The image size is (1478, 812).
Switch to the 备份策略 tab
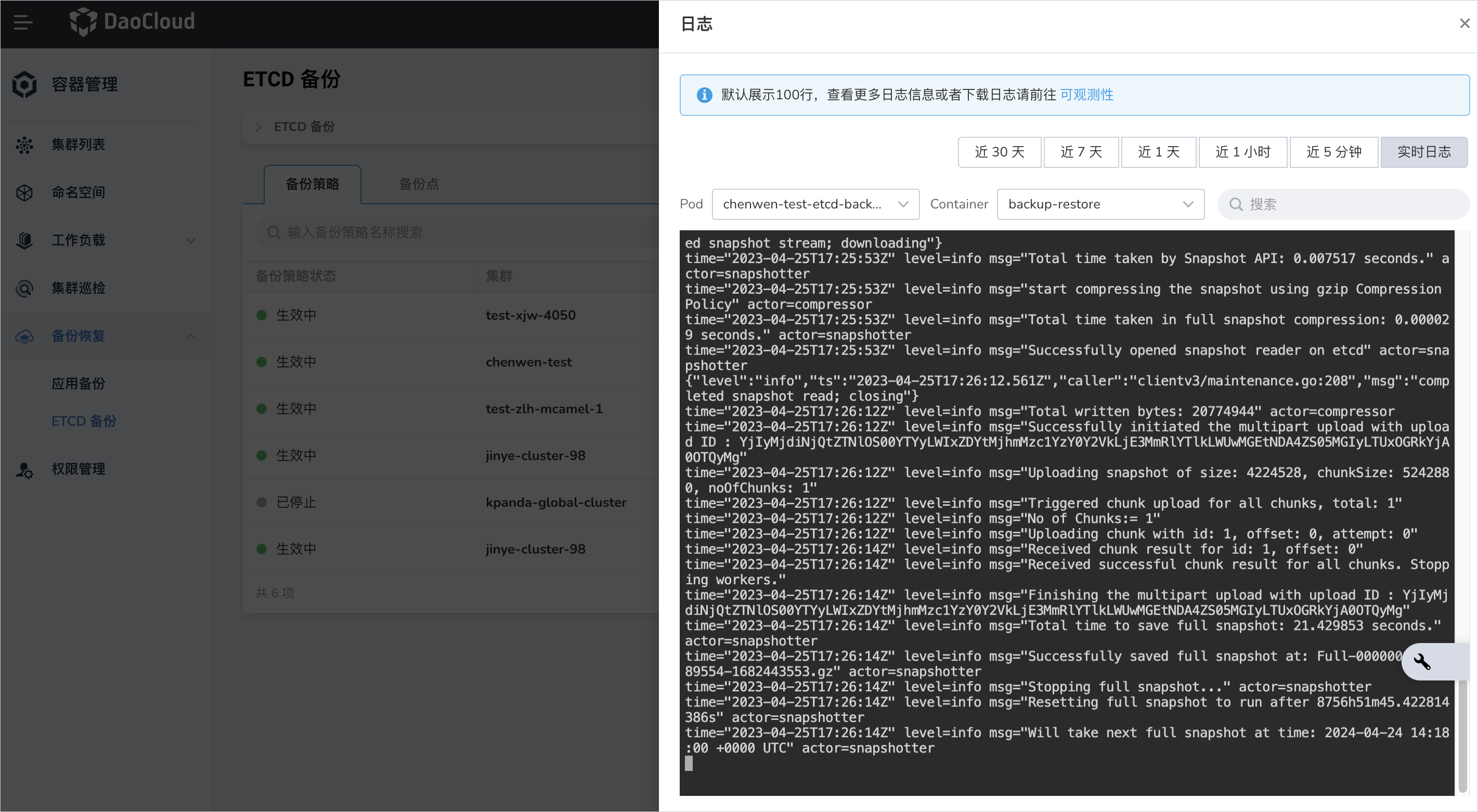coord(313,184)
